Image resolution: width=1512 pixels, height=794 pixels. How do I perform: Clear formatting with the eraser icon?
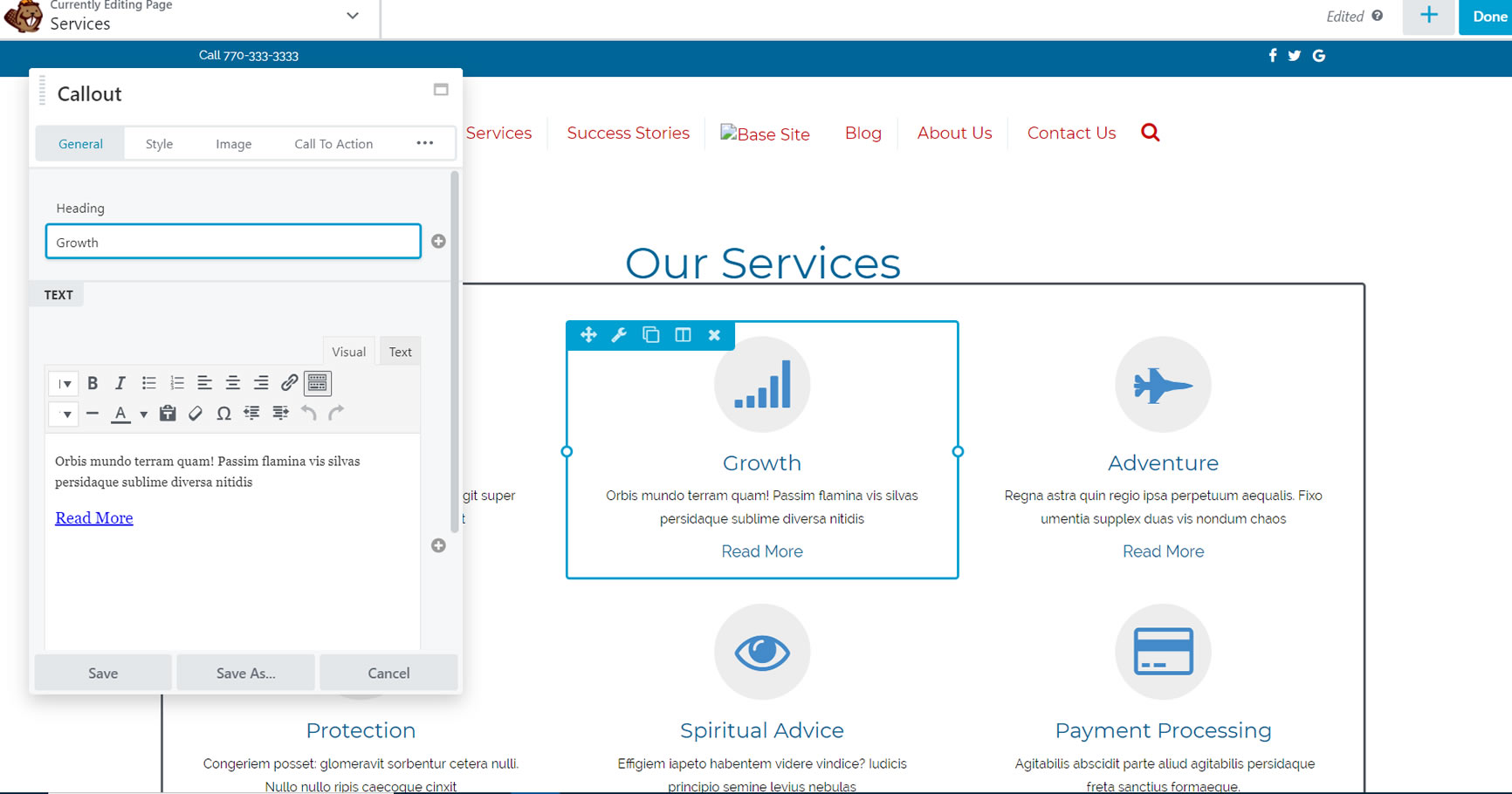[196, 414]
